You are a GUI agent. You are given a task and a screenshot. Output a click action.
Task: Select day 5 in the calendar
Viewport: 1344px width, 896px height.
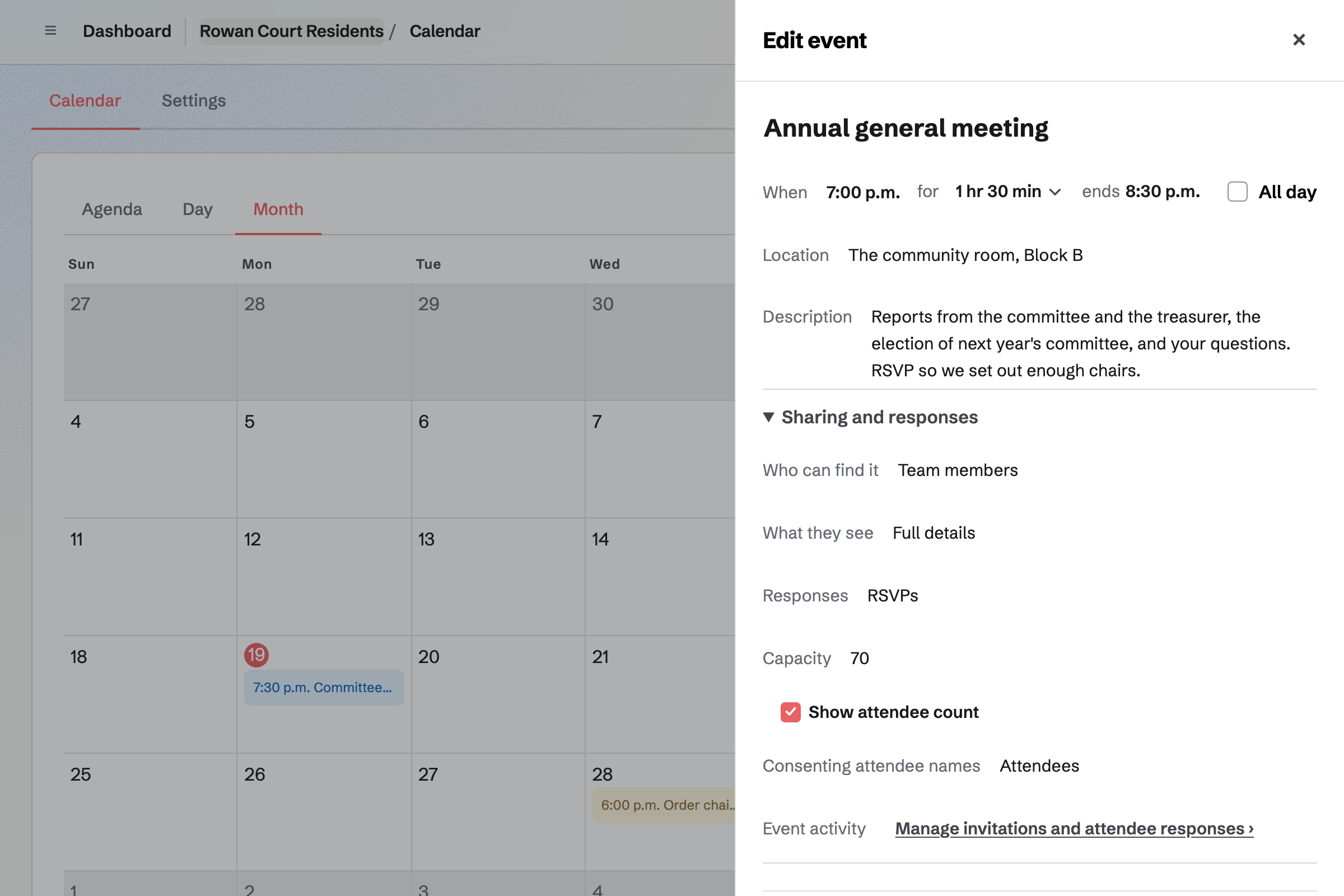coord(249,421)
